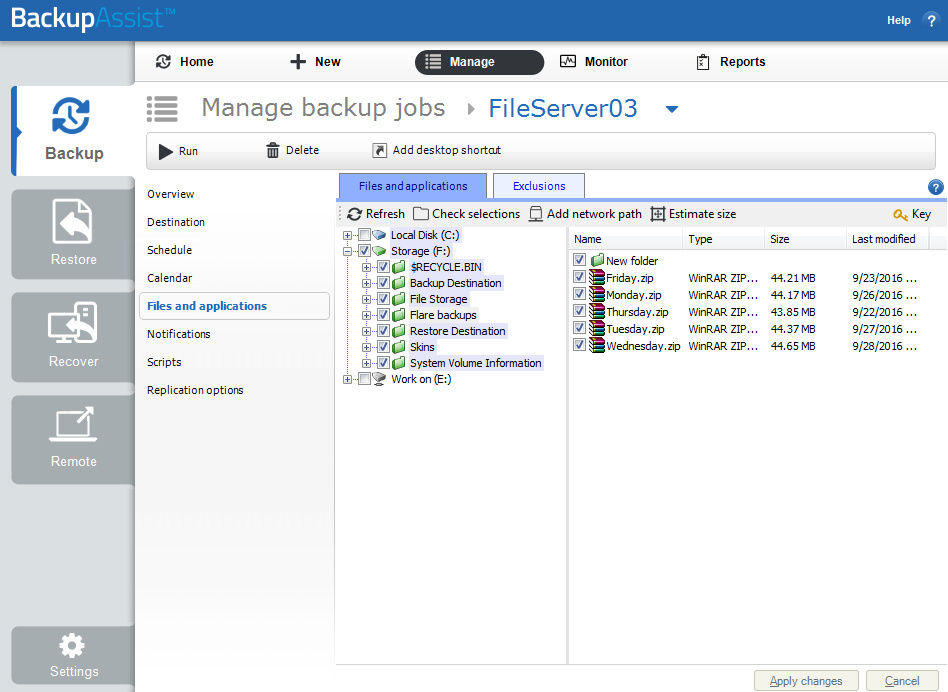This screenshot has width=948, height=692.
Task: Open the Overview settings page
Action: click(x=170, y=194)
